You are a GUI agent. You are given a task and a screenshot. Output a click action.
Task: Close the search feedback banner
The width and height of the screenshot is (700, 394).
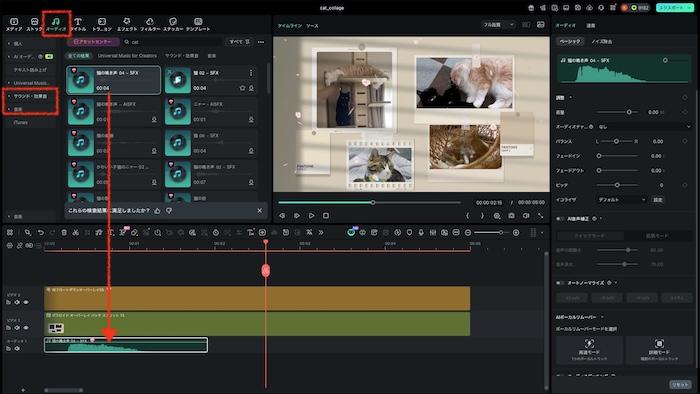click(260, 211)
